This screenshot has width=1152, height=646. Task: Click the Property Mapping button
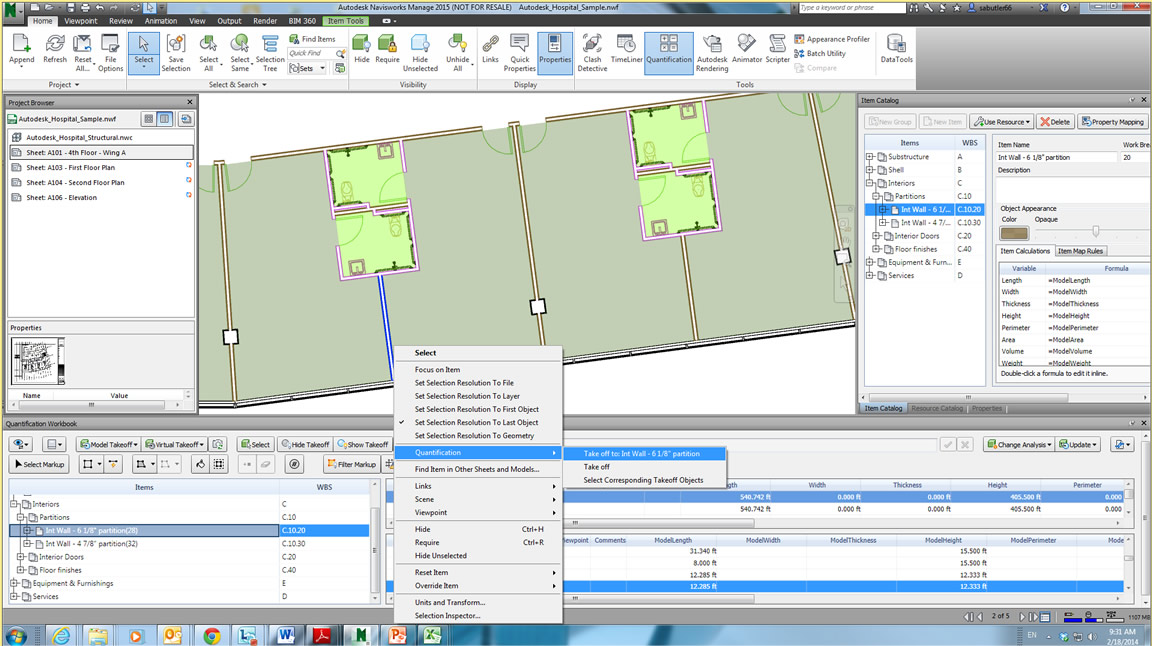point(1112,122)
